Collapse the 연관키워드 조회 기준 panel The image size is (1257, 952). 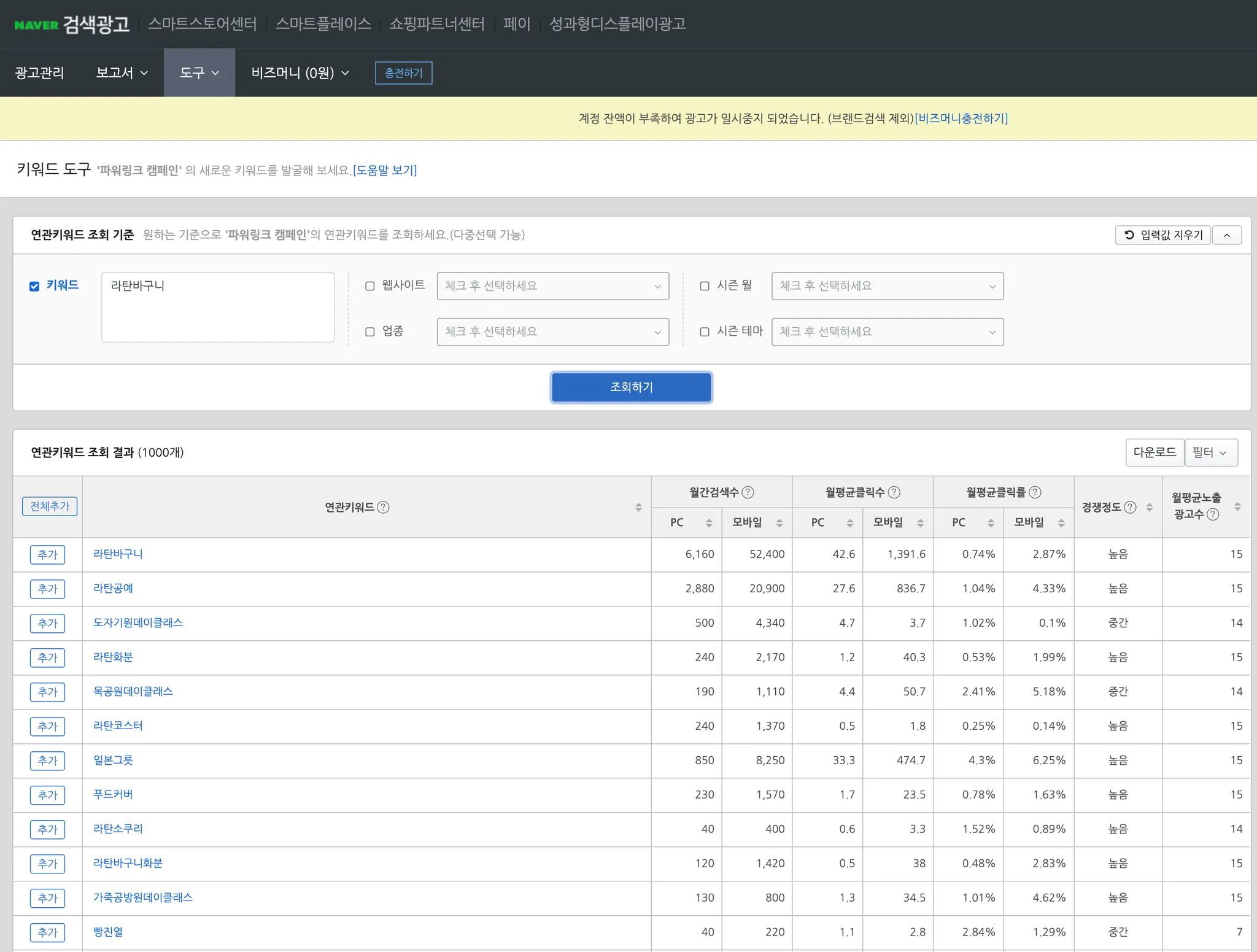[1226, 235]
